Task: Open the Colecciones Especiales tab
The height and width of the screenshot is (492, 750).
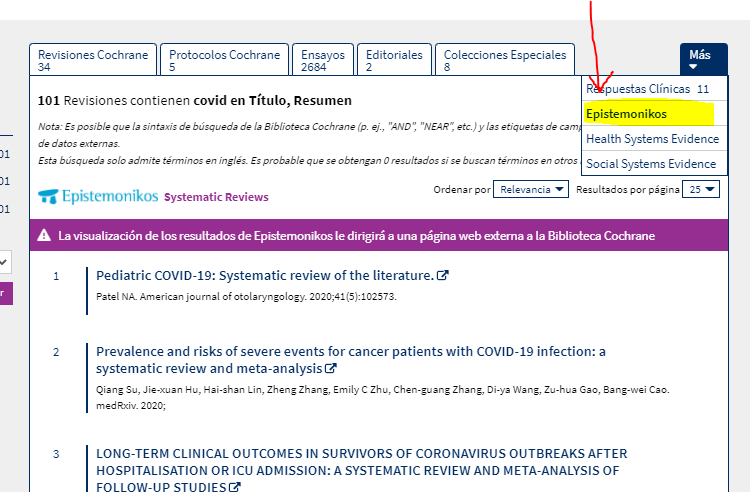Action: click(505, 60)
